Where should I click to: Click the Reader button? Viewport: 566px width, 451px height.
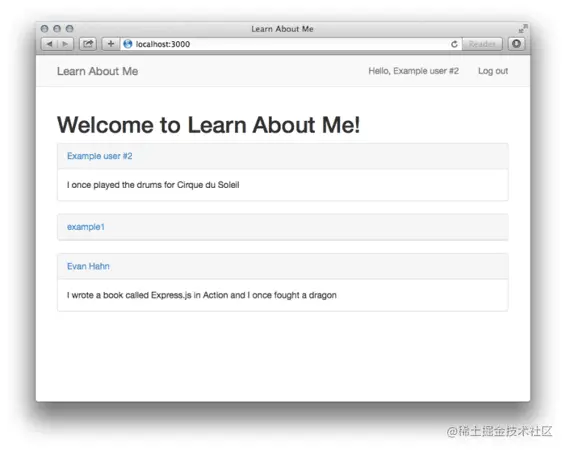click(x=482, y=44)
